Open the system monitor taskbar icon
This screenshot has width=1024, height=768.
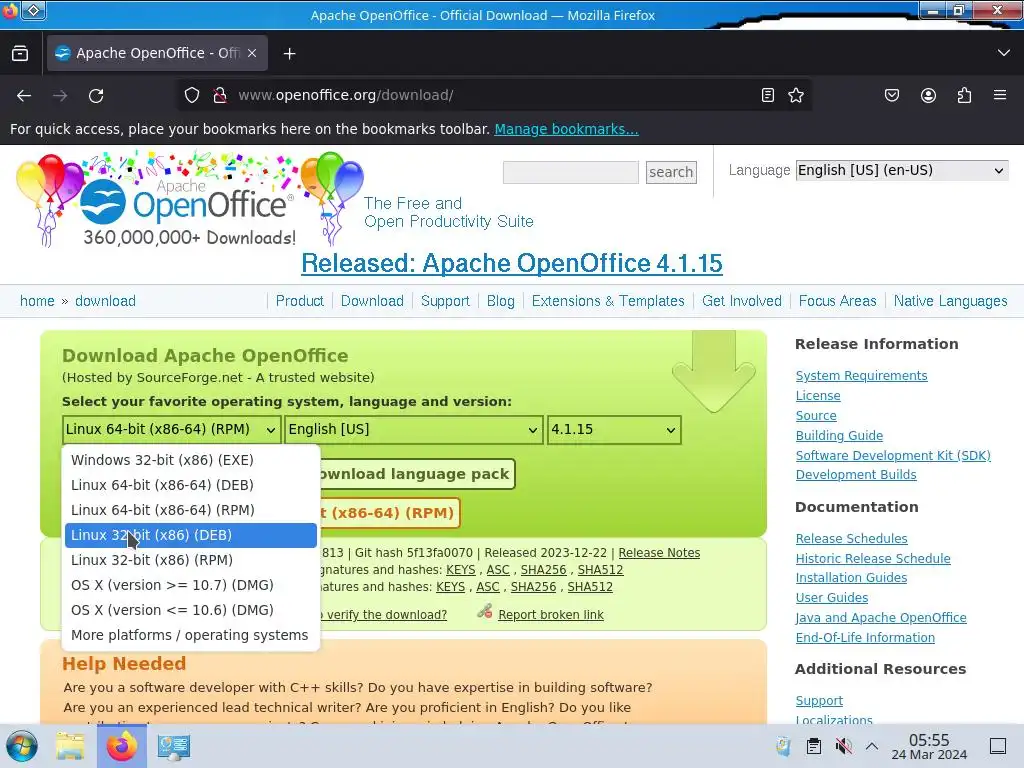coord(174,746)
